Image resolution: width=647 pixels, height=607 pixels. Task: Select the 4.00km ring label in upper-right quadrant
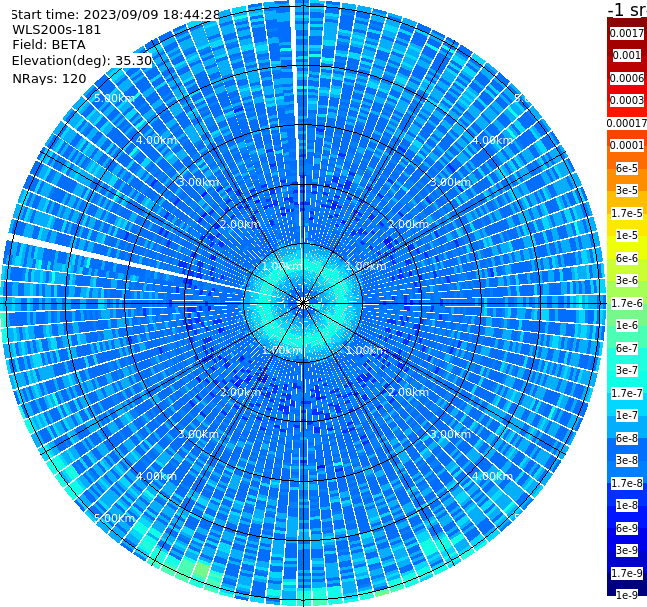coord(492,140)
